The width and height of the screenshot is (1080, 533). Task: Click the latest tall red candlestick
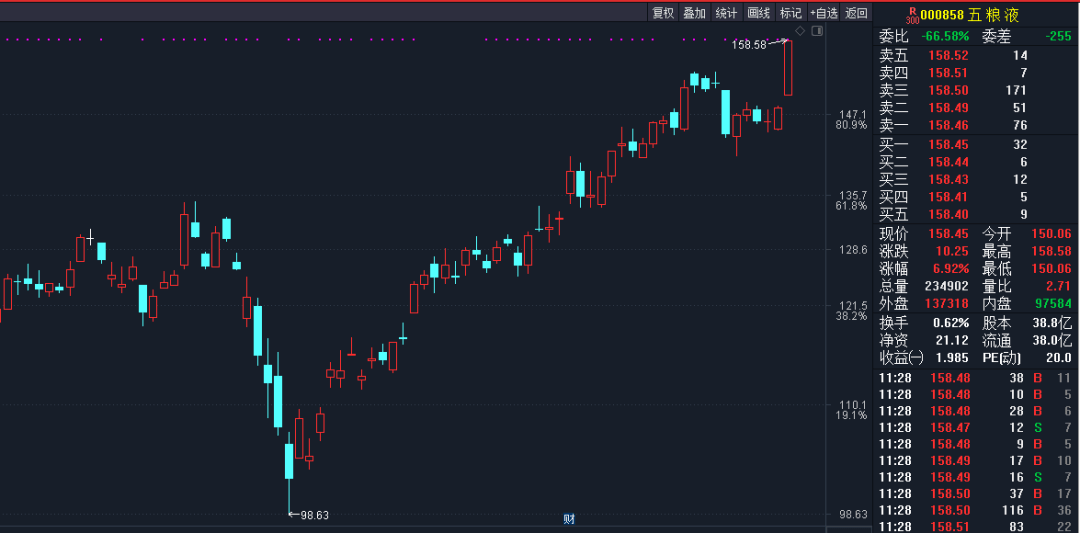(788, 67)
